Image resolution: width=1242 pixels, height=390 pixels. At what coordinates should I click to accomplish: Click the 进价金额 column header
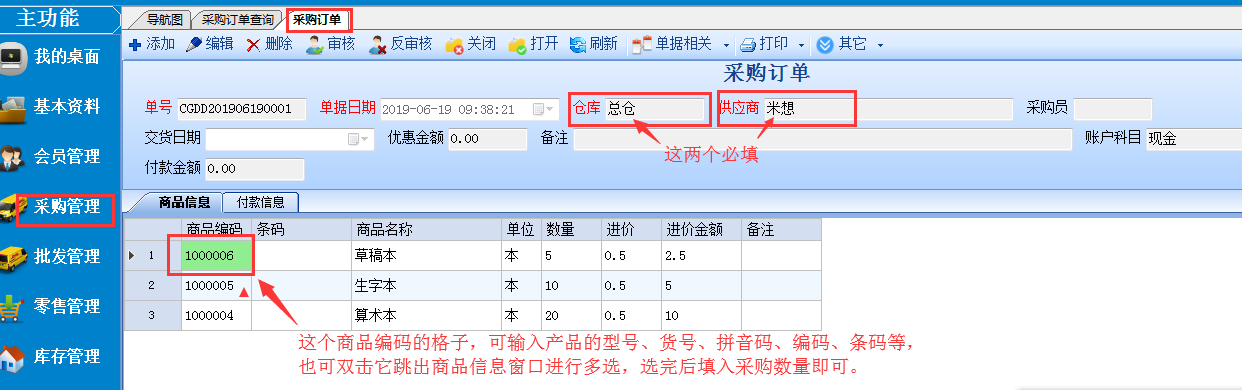[x=701, y=229]
